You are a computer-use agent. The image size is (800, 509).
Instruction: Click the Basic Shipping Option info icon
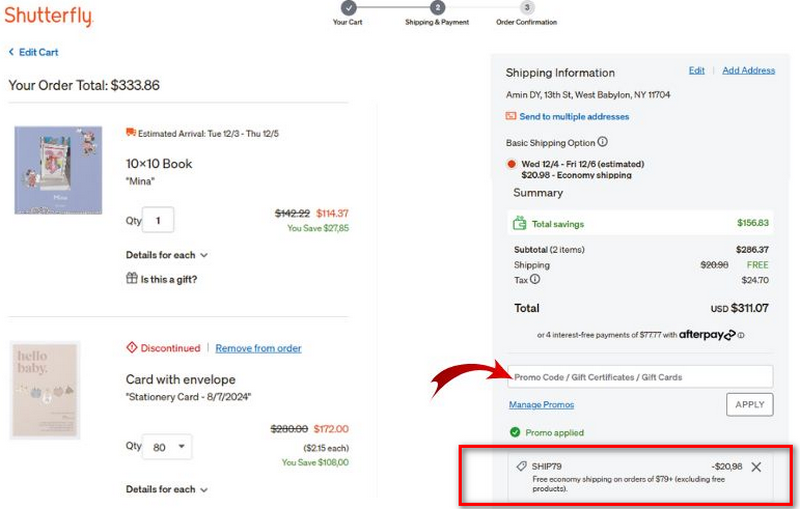point(602,142)
